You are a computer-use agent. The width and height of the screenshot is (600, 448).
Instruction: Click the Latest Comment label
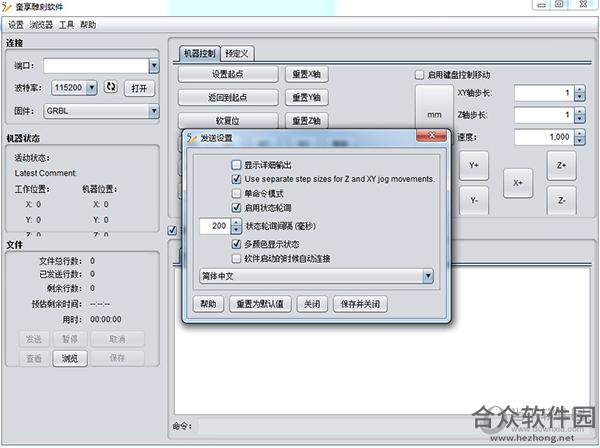tap(45, 173)
